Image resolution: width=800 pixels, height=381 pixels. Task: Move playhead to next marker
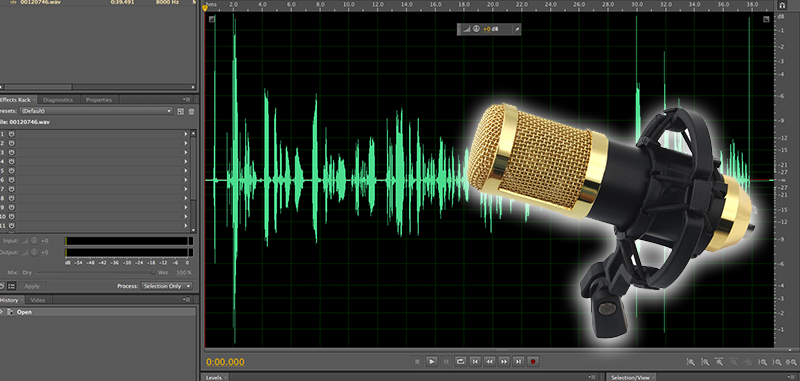(x=518, y=361)
